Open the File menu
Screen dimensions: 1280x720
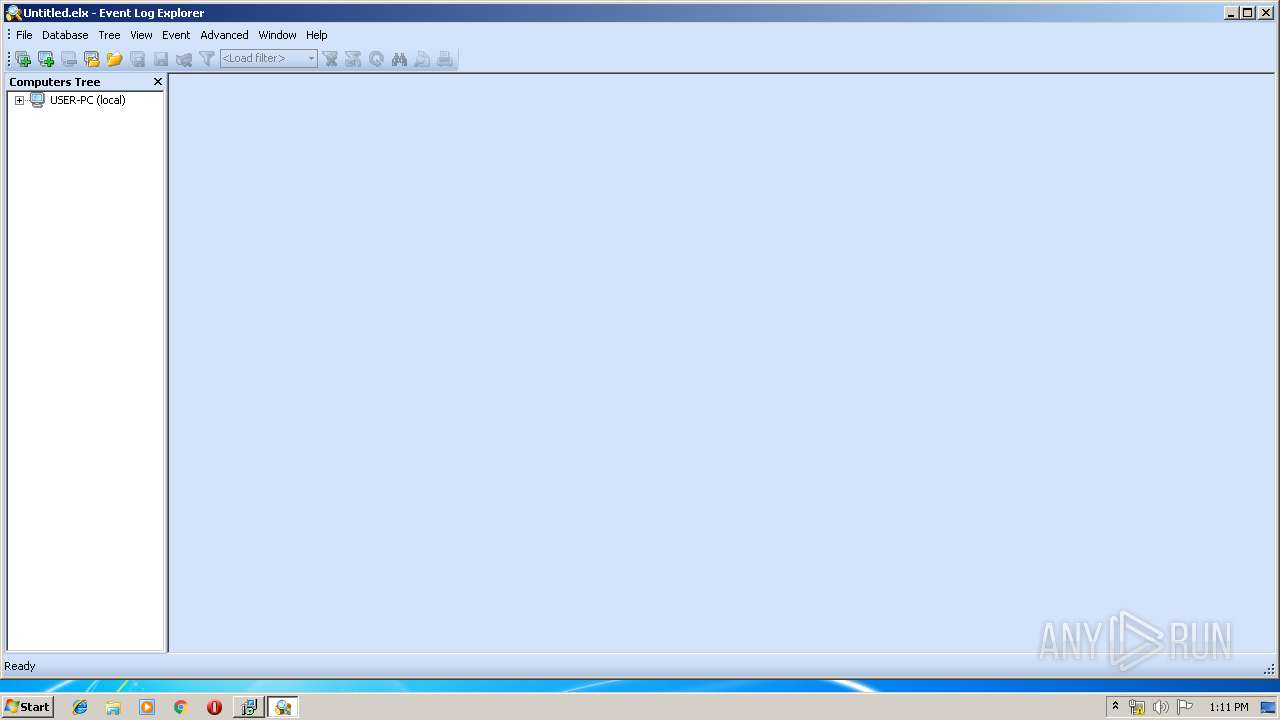[x=24, y=35]
